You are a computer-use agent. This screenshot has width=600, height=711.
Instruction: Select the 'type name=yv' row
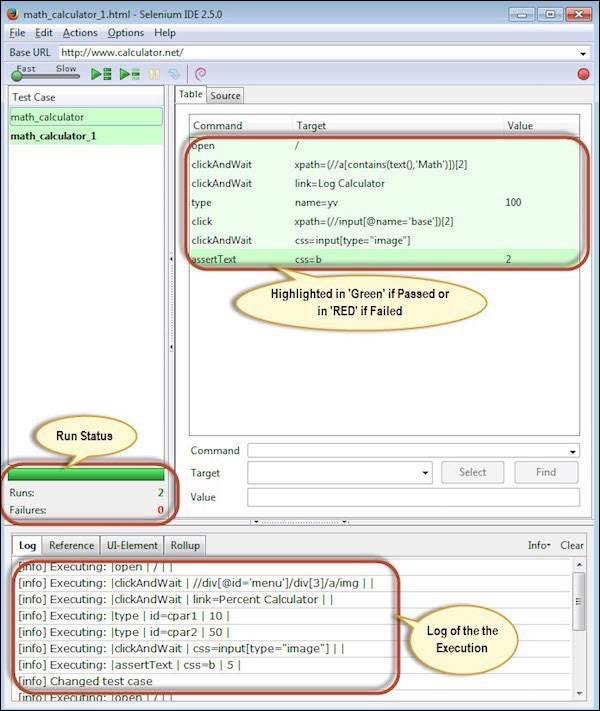385,203
